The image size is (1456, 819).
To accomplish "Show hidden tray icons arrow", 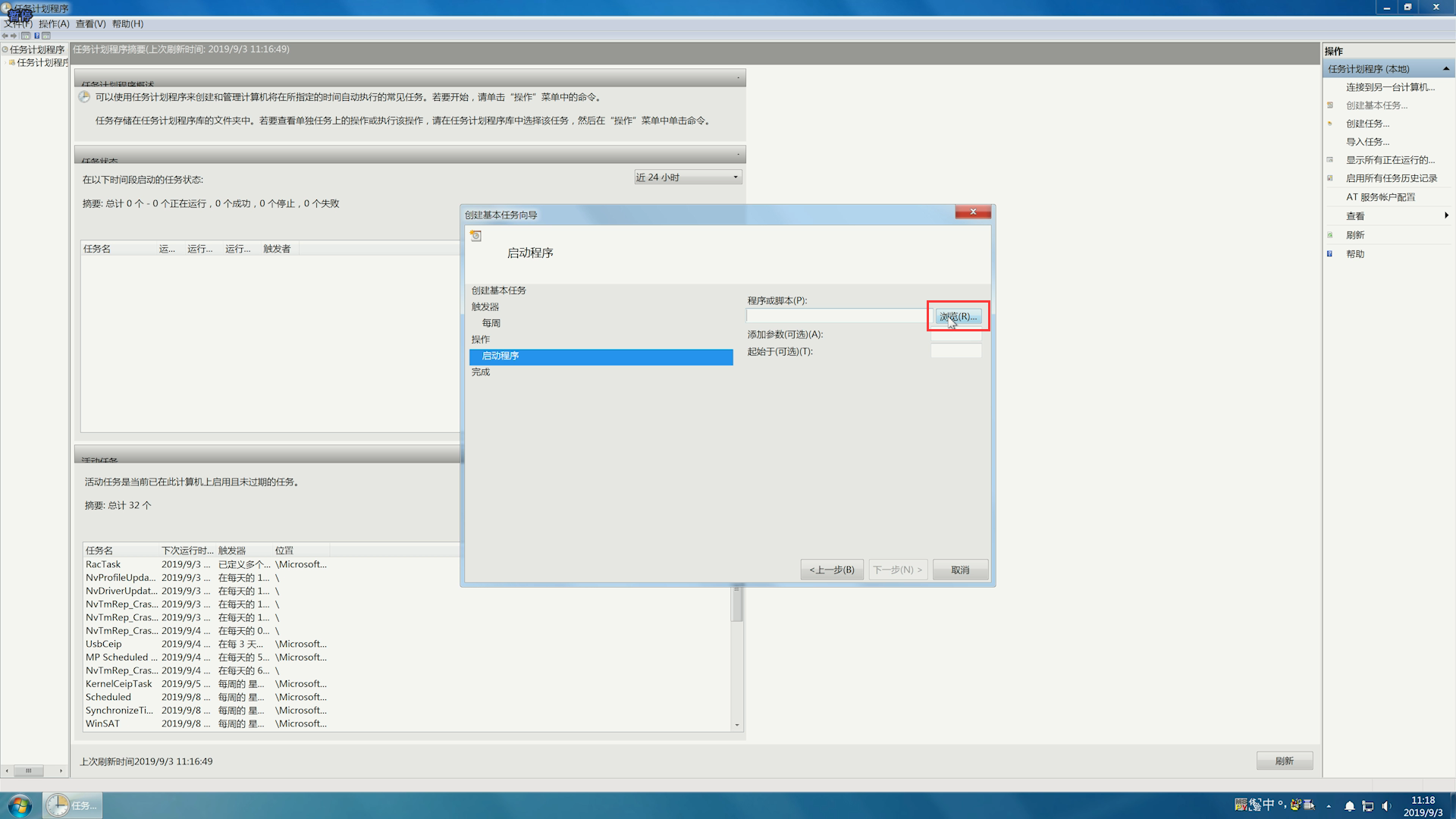I will [x=1329, y=806].
